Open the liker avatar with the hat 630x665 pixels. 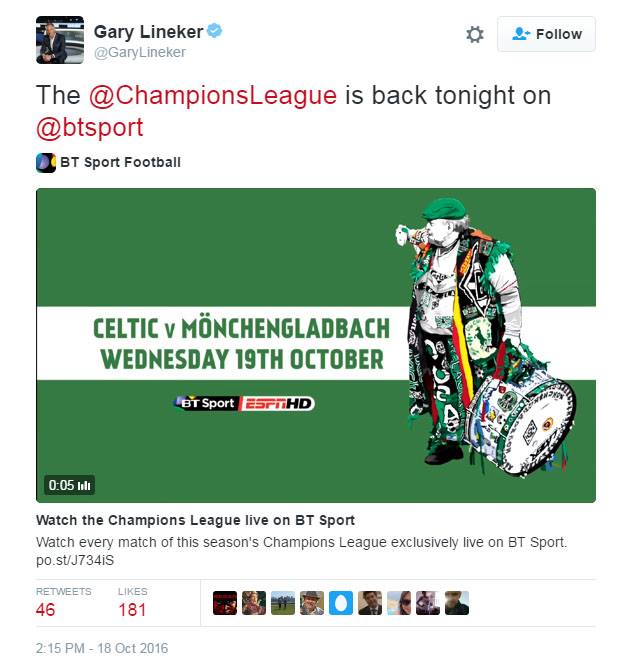312,603
